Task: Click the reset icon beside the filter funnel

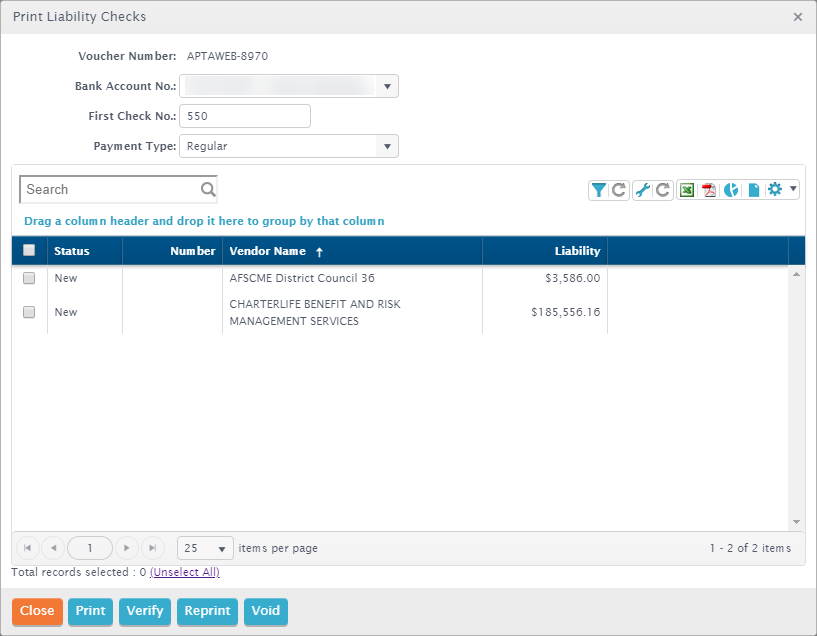Action: pyautogui.click(x=619, y=190)
